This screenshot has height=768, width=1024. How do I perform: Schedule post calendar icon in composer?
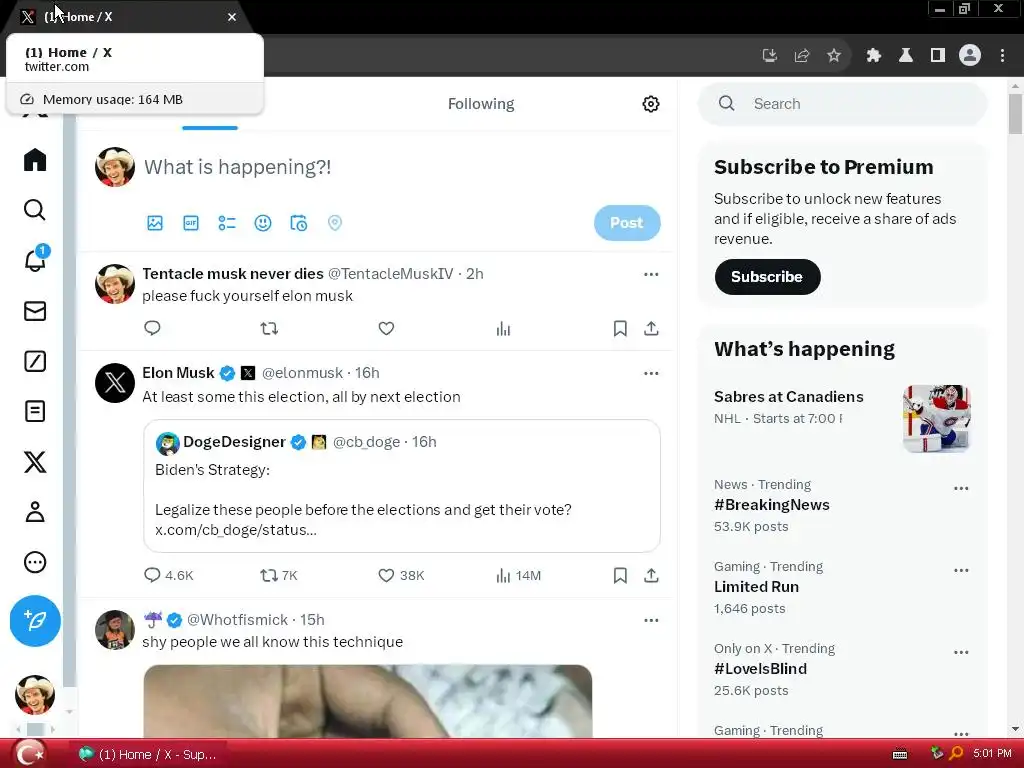point(298,223)
